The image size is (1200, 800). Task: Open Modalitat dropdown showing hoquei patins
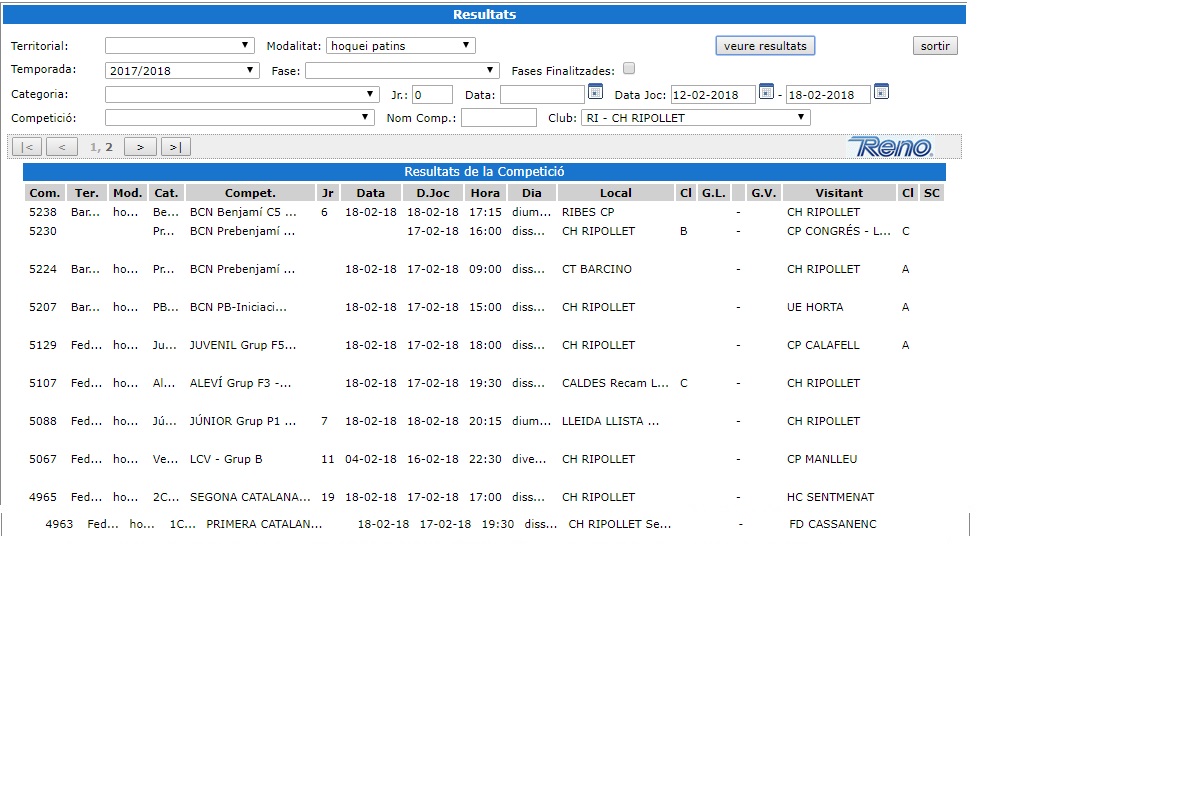tap(400, 46)
